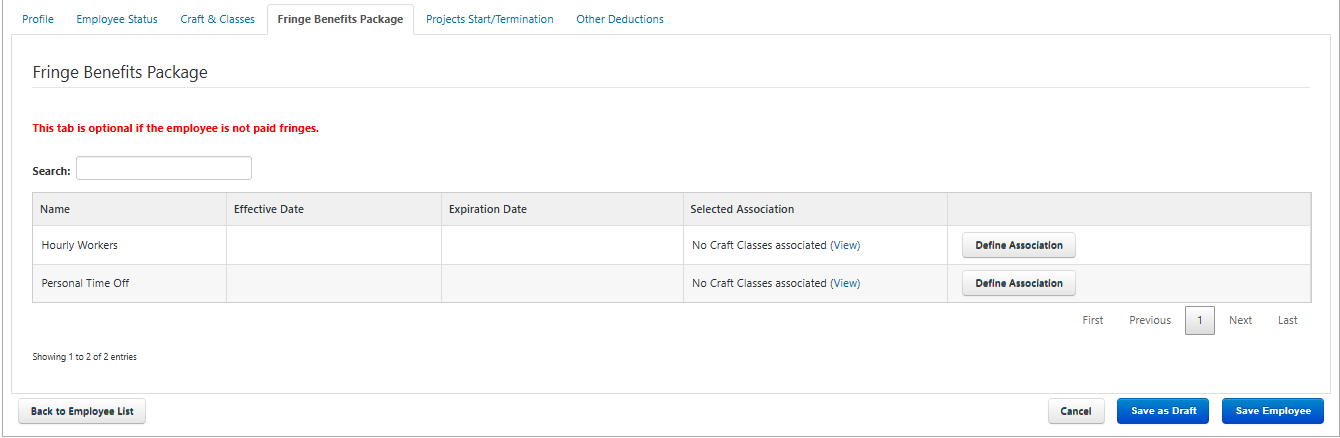Viewport: 1340px width, 438px height.
Task: Go to First pagination page
Action: [1092, 320]
